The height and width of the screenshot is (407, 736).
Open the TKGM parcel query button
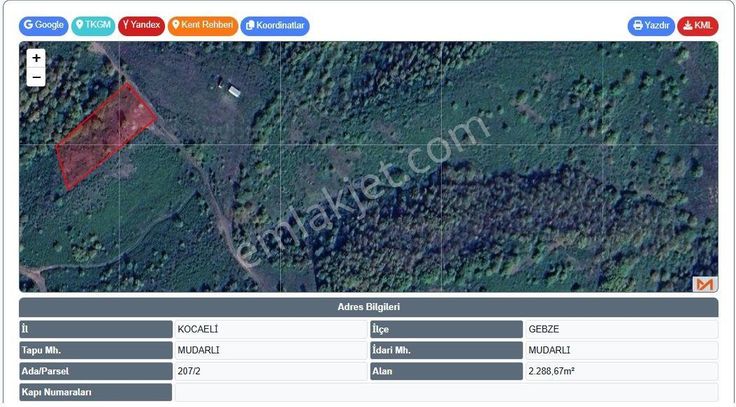tap(93, 25)
